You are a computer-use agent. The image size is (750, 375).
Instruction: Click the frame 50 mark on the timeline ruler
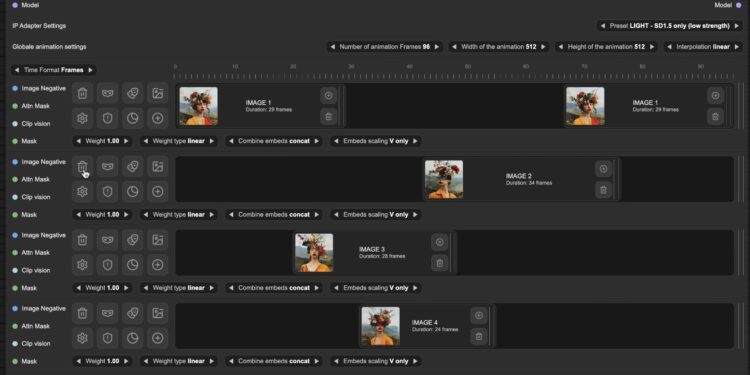click(x=467, y=66)
